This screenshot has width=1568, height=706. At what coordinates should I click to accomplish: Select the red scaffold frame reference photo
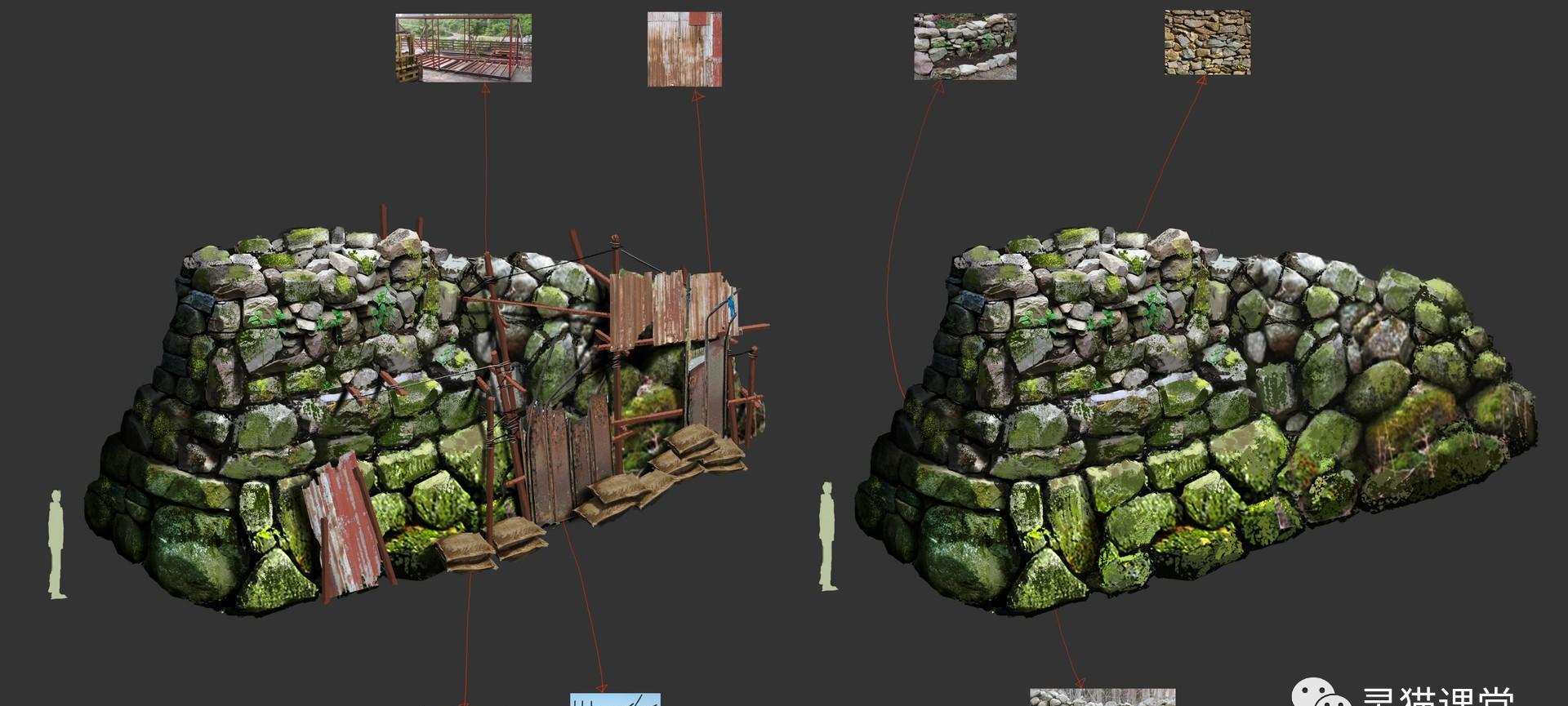pyautogui.click(x=463, y=48)
